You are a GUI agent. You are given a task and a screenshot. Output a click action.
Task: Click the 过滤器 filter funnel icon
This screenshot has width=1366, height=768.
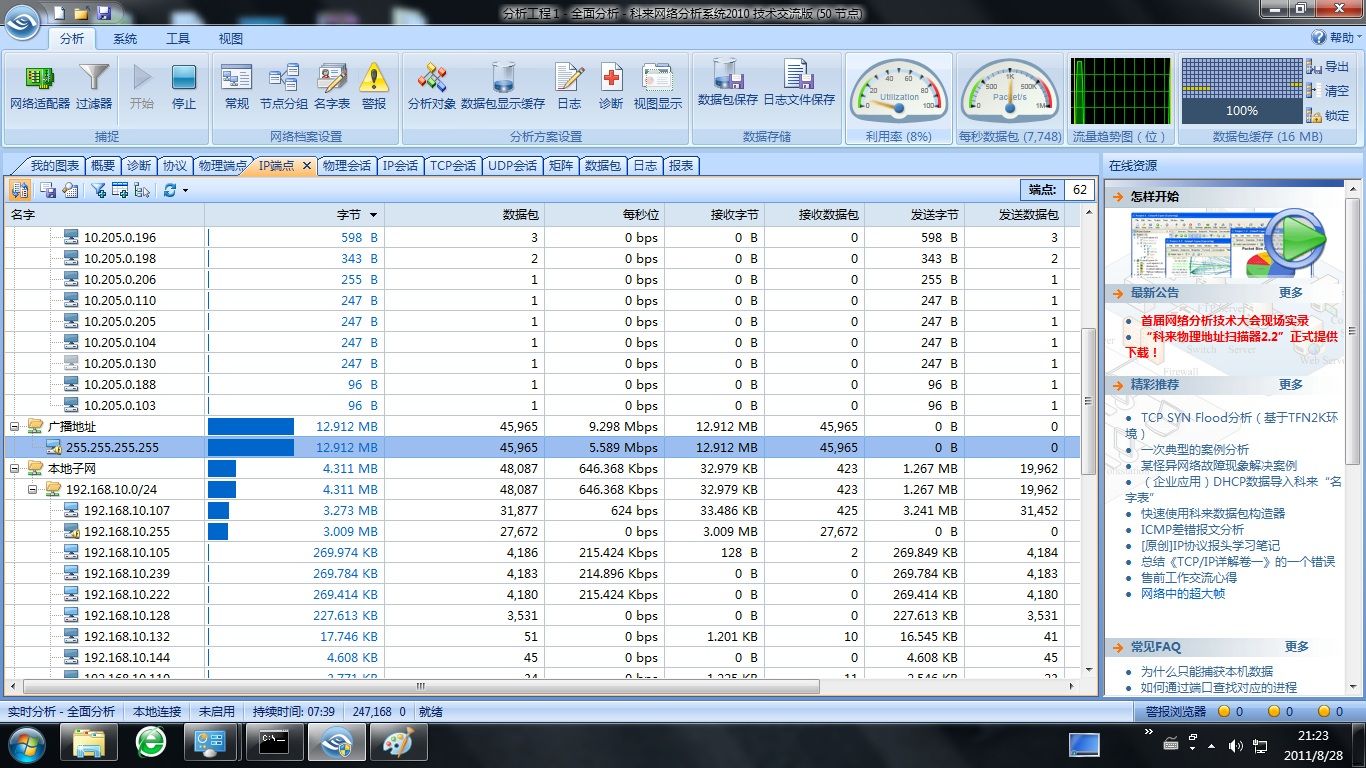(x=94, y=86)
